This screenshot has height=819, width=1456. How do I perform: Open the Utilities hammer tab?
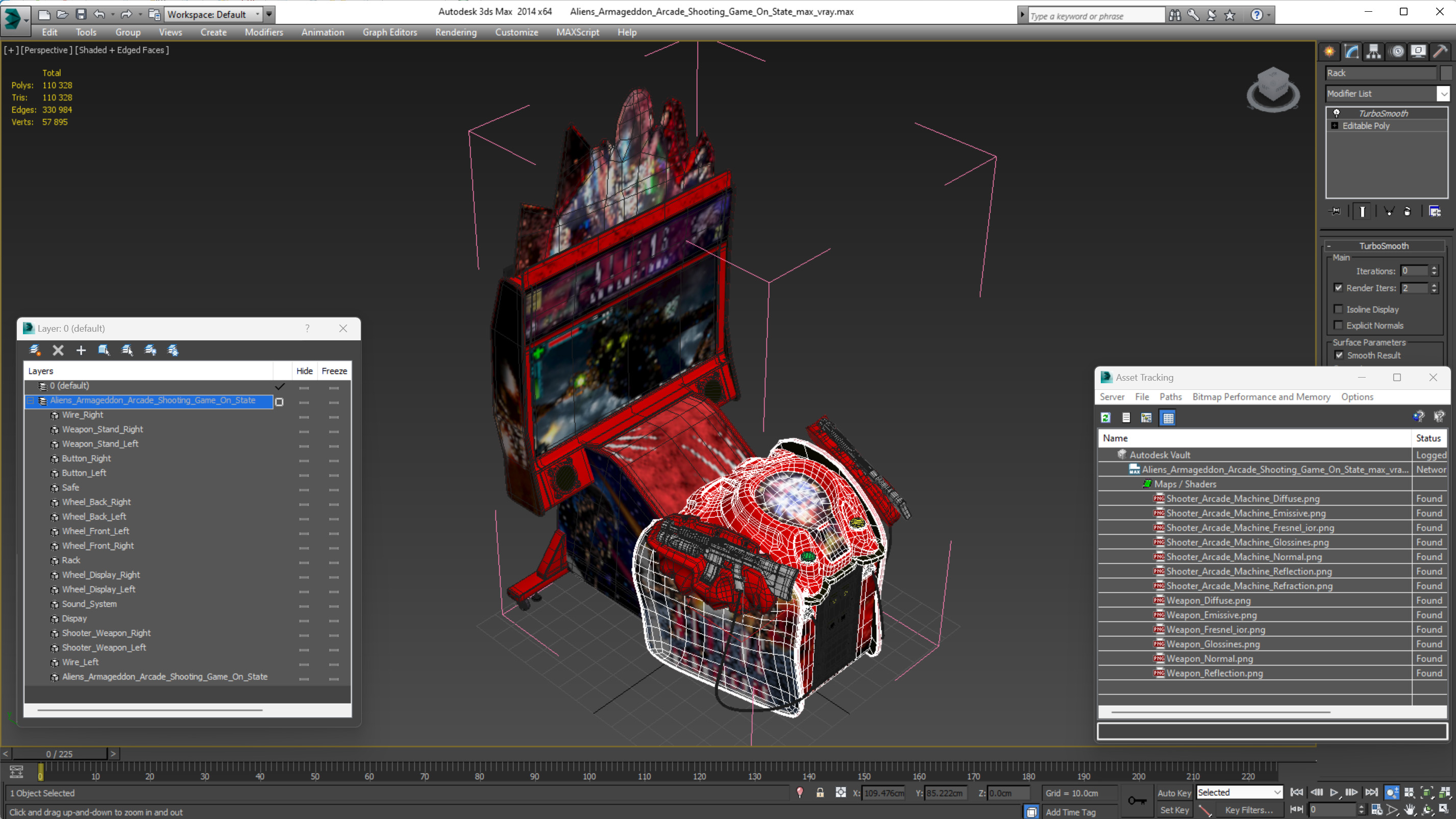(x=1440, y=52)
